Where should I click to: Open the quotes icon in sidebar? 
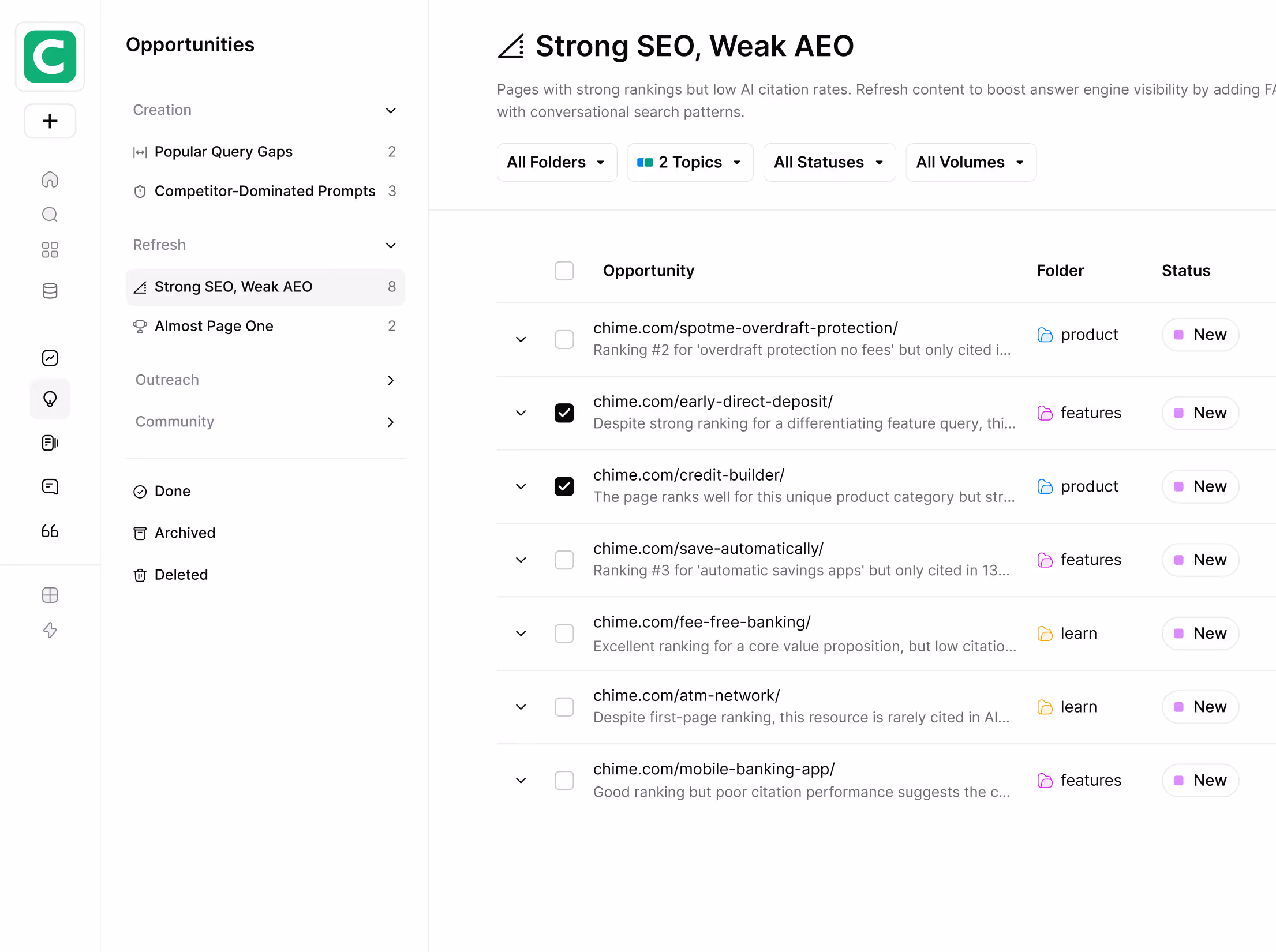pos(50,531)
